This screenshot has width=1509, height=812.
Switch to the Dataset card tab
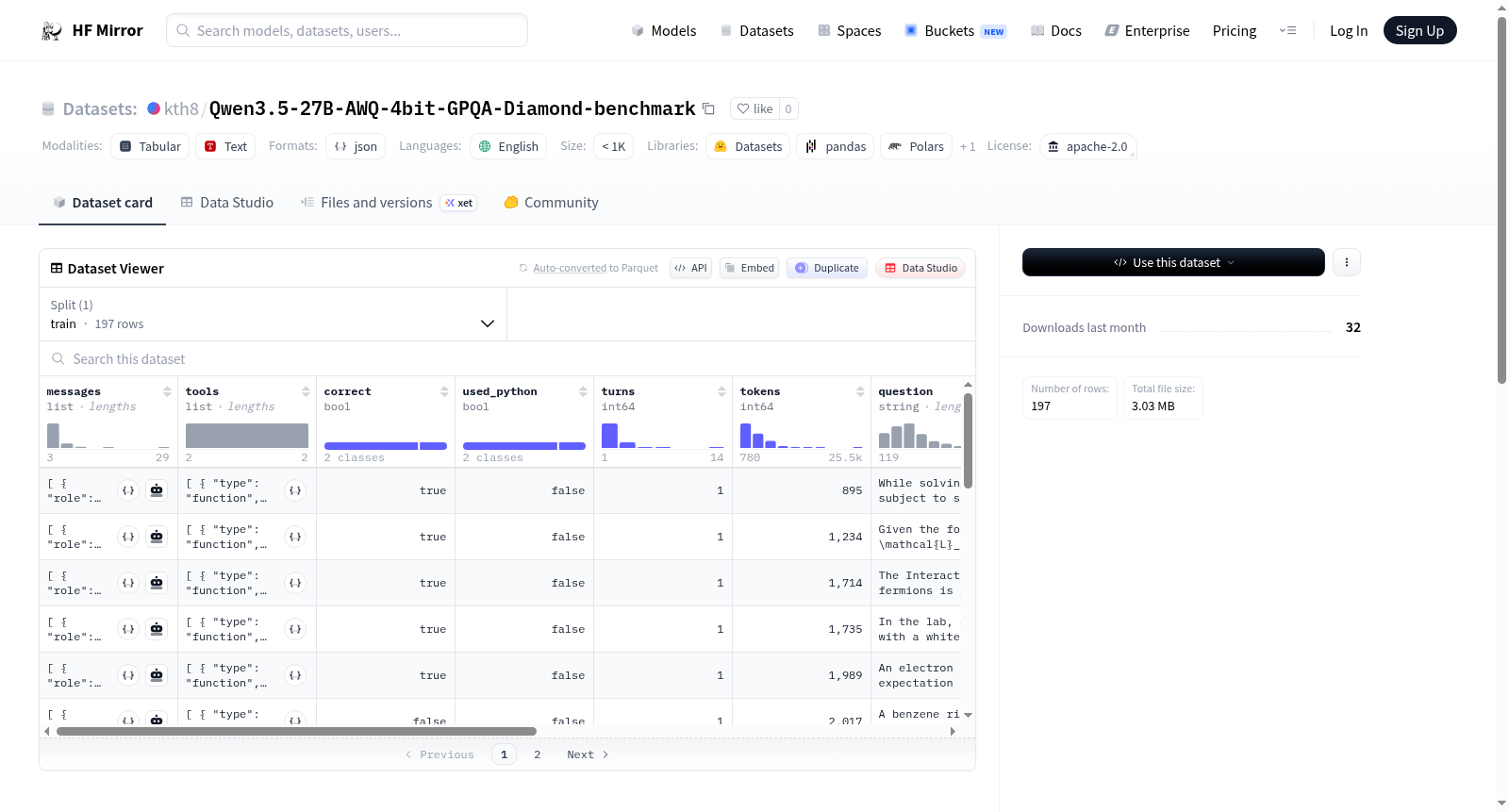102,202
